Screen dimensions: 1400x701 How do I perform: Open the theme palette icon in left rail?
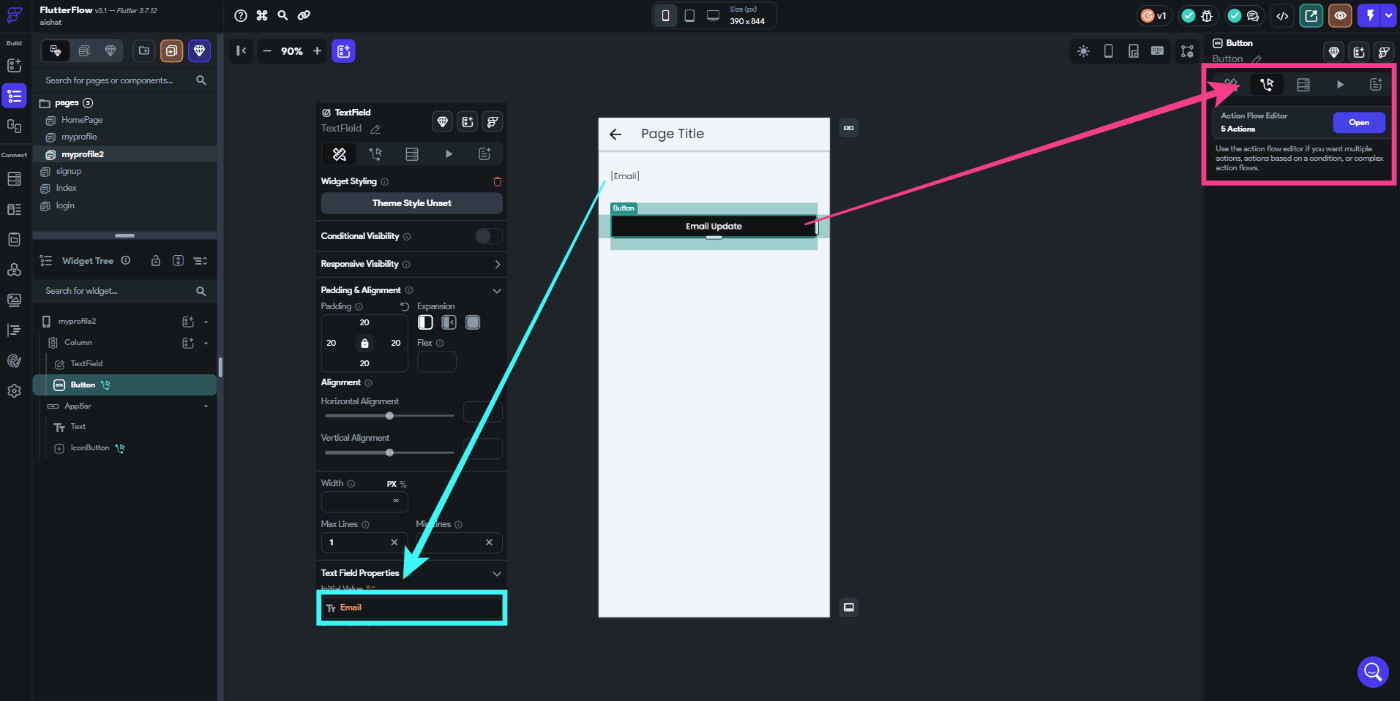(14, 360)
